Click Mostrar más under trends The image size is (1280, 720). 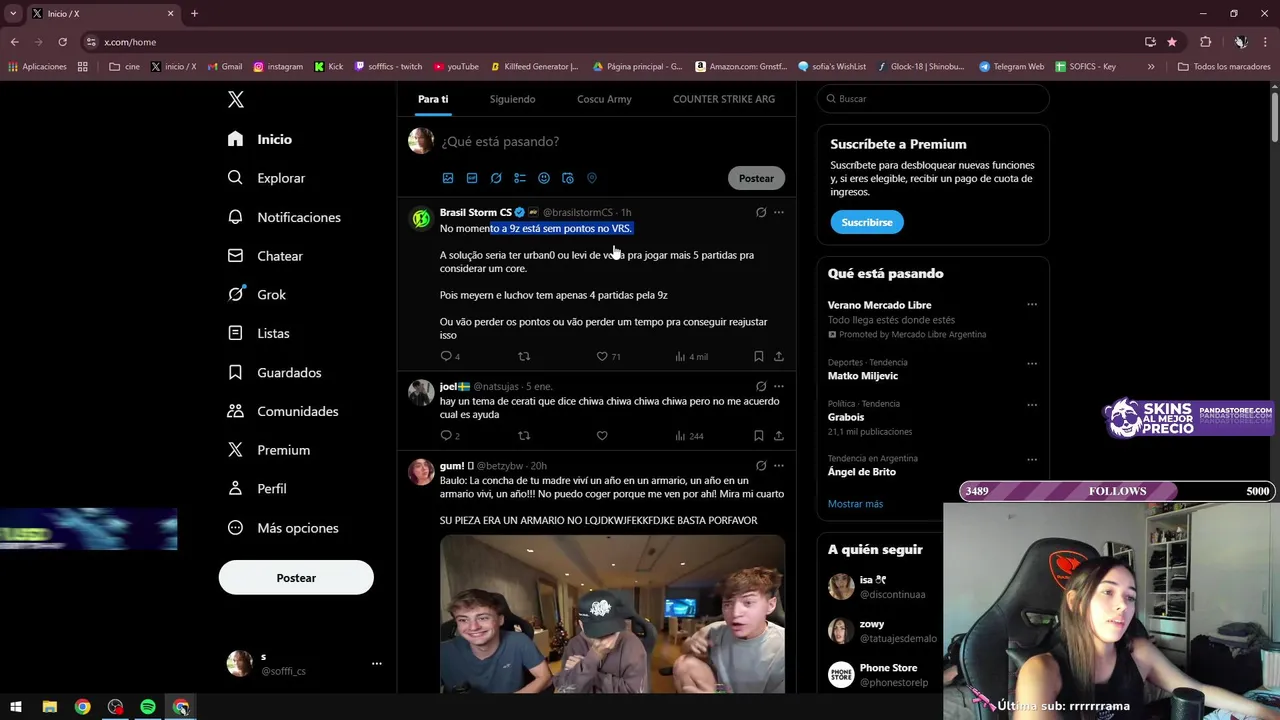click(855, 504)
